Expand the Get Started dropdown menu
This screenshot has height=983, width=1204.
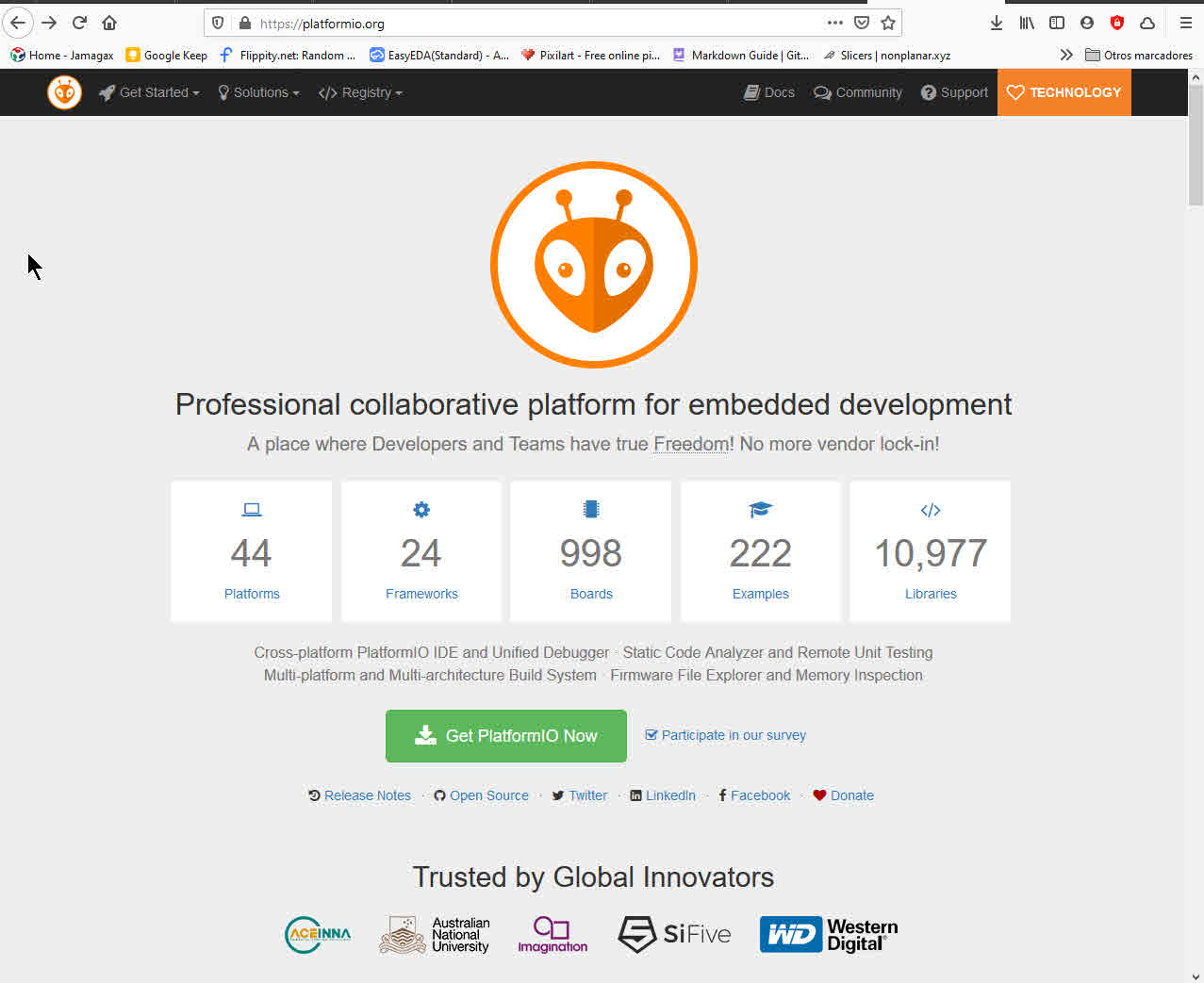[150, 92]
